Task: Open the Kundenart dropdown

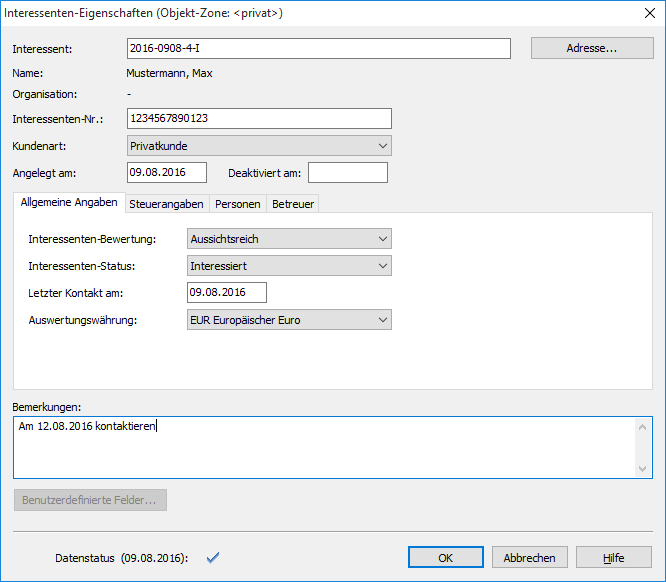Action: tap(259, 146)
